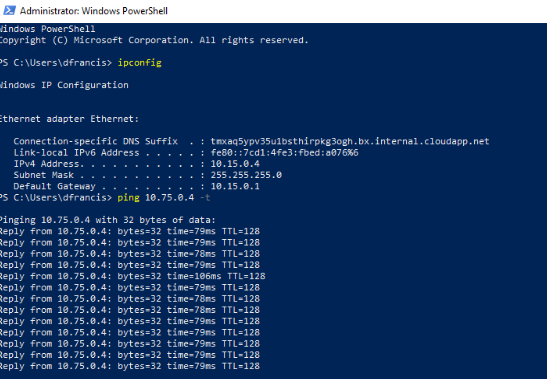
Task: Click the Ethernet adapter Ethernet heading
Action: [69, 119]
